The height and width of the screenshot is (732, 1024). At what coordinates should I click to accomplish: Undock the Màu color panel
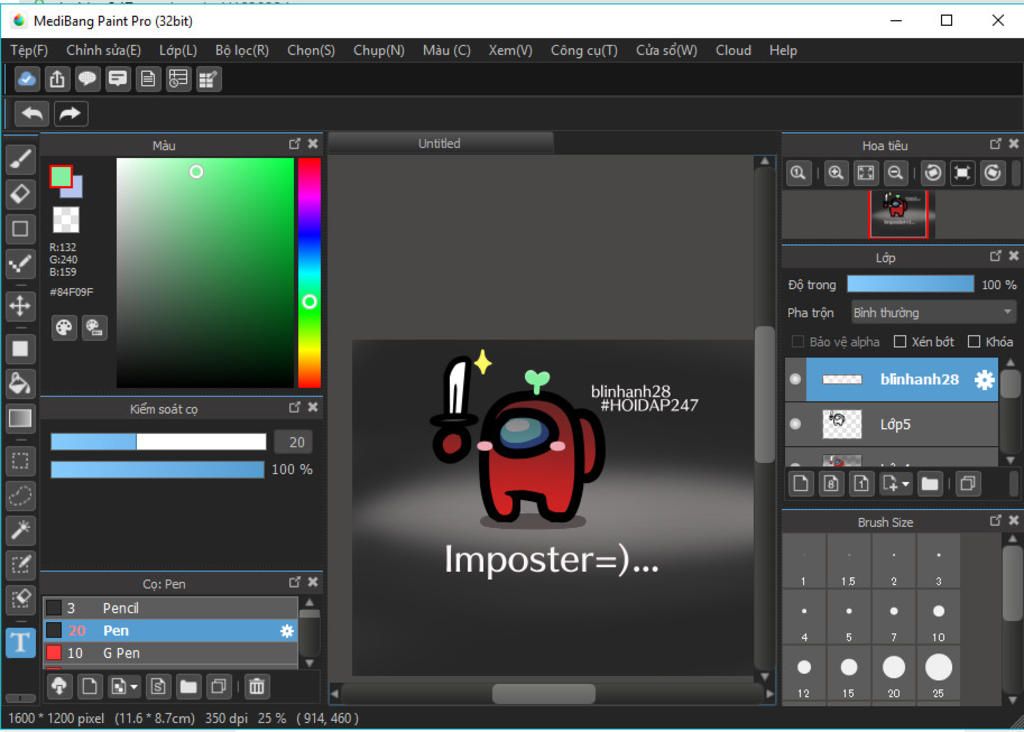pos(295,144)
